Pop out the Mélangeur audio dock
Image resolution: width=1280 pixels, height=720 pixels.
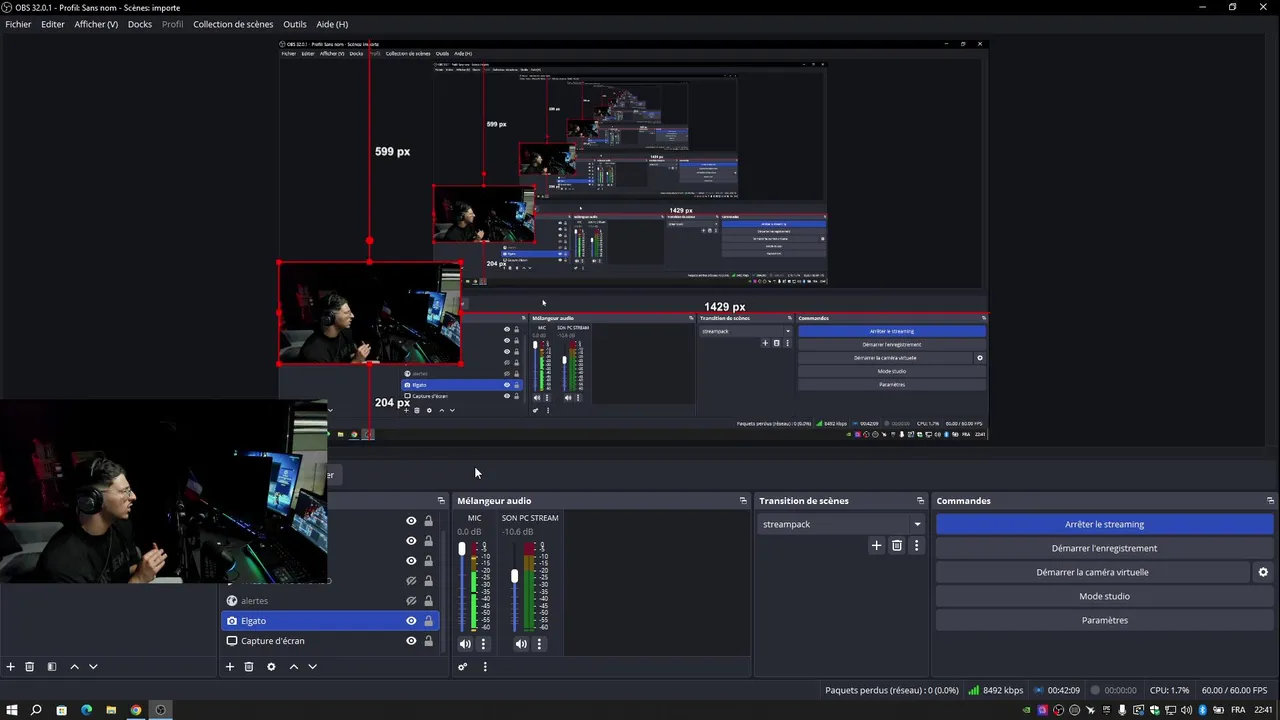(743, 501)
